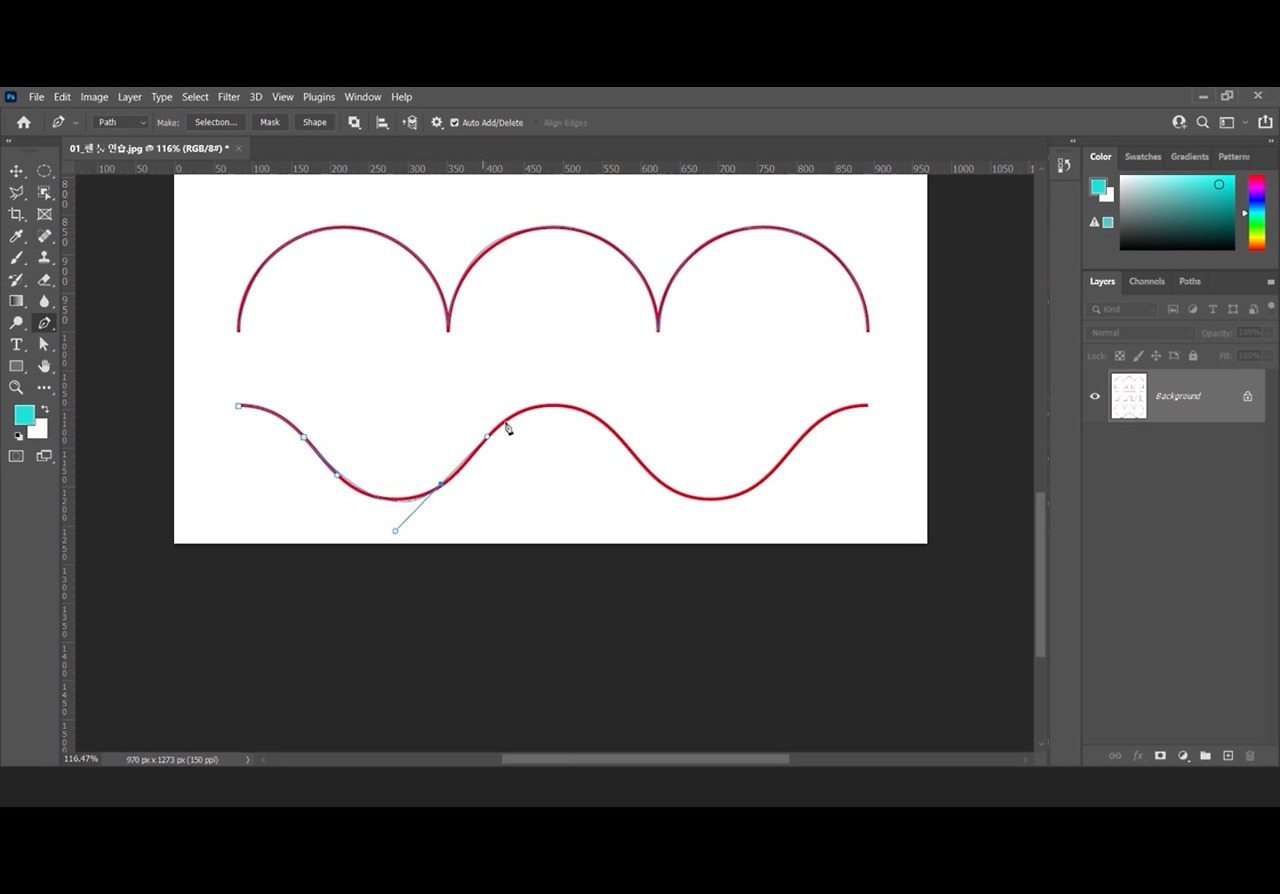Select the Path Selection tool
Screen dimensions: 1280x894
point(44,344)
